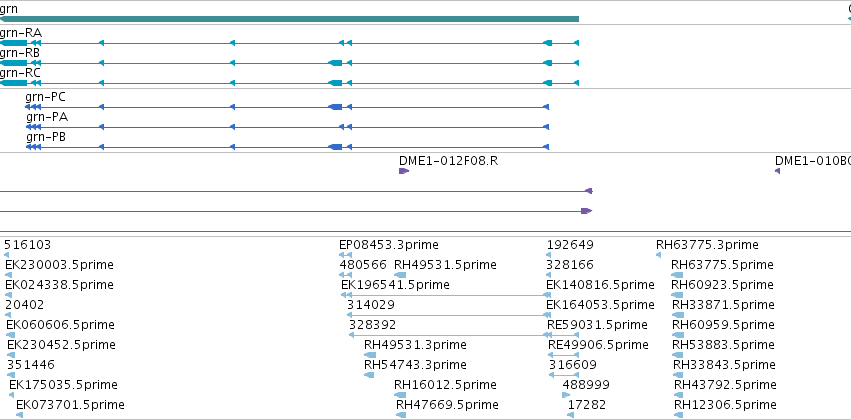Click EK164053.5prime EST label

click(x=601, y=305)
